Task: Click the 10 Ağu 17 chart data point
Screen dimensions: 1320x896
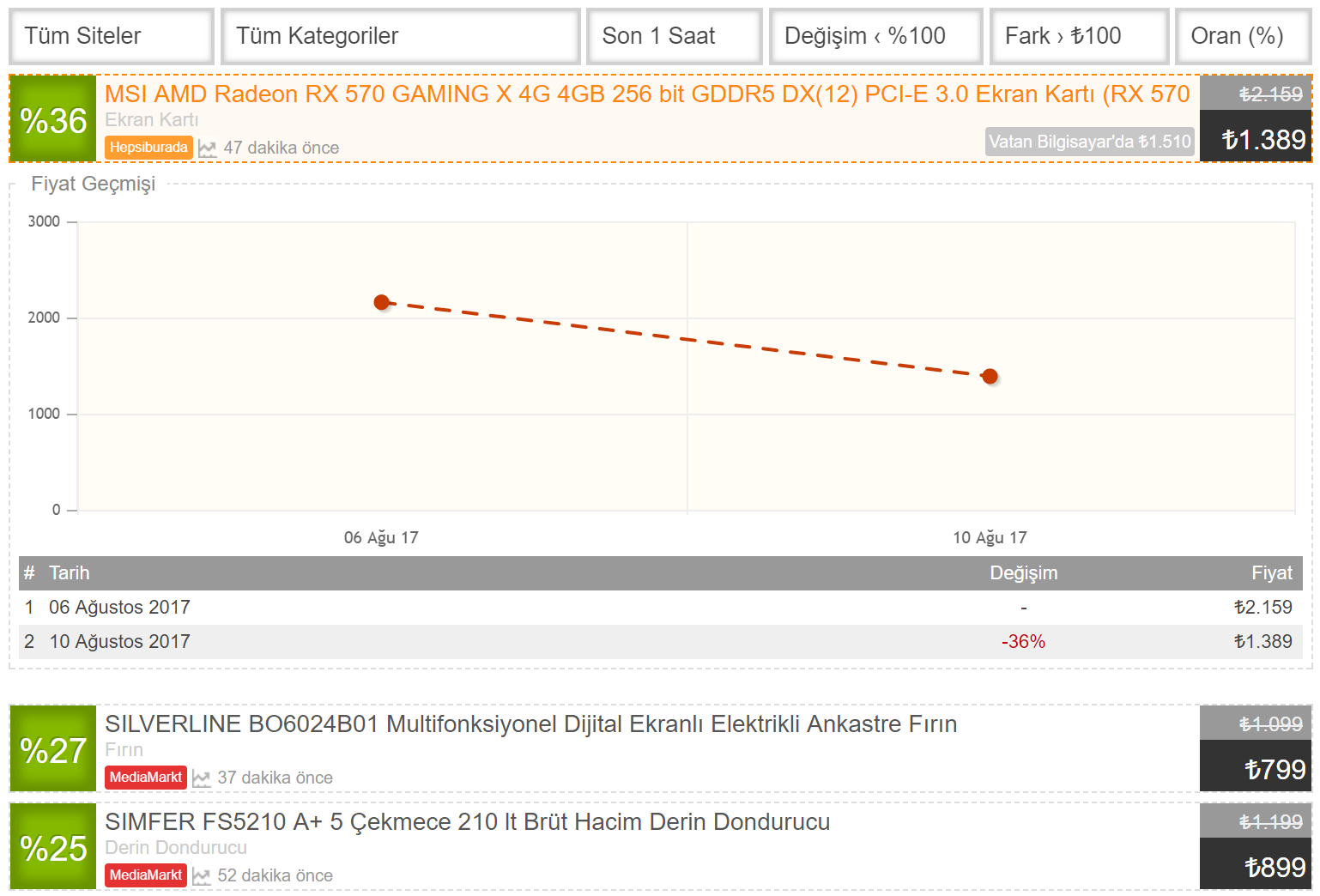Action: click(x=990, y=376)
